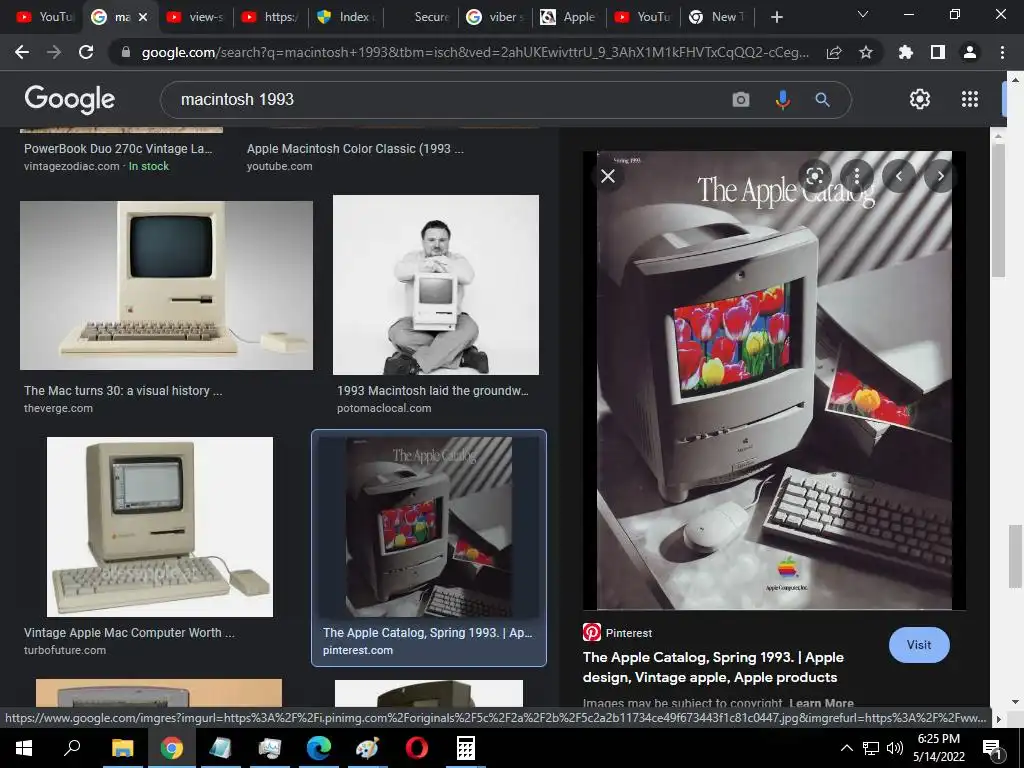Reload the current Google Images page

pyautogui.click(x=86, y=52)
